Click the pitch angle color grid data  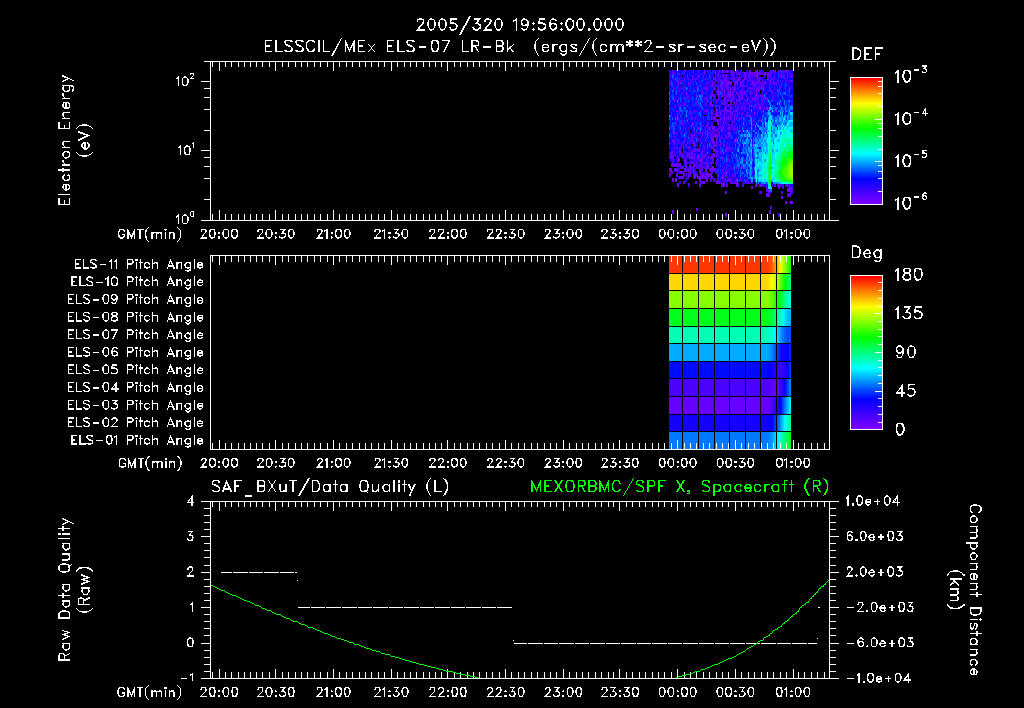coord(730,352)
